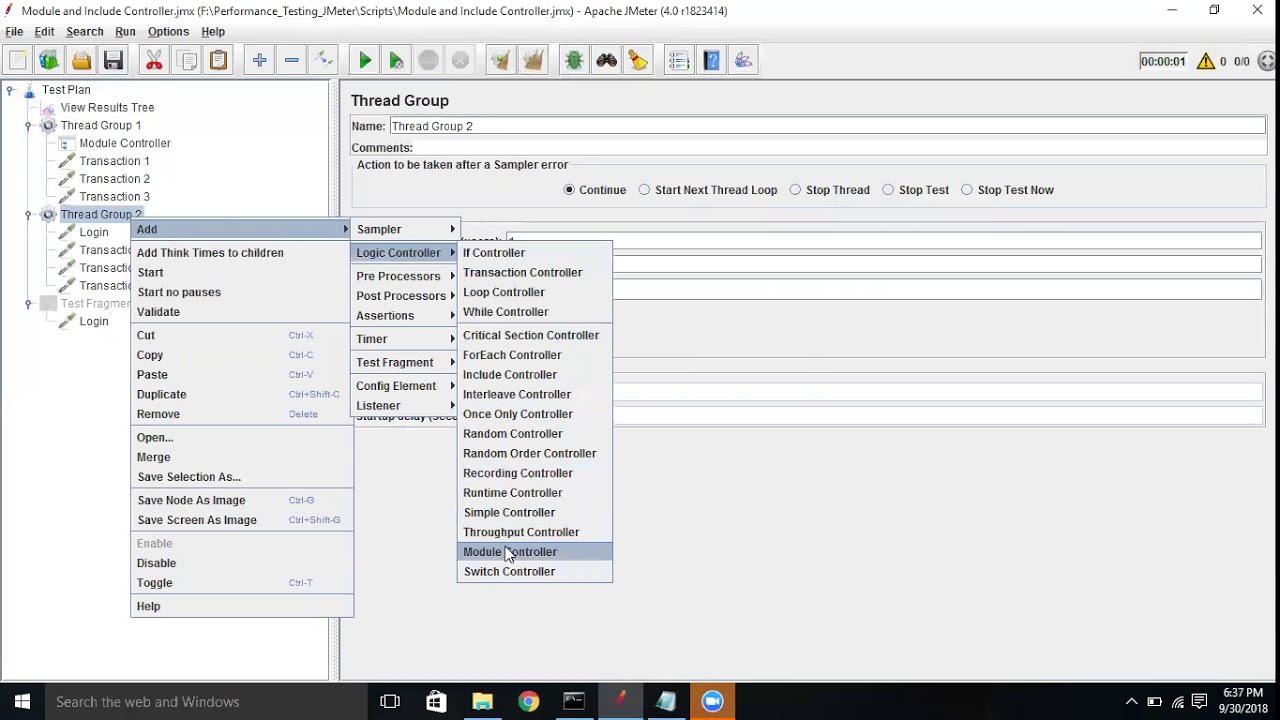Select the Stop Test radio button

pos(888,190)
